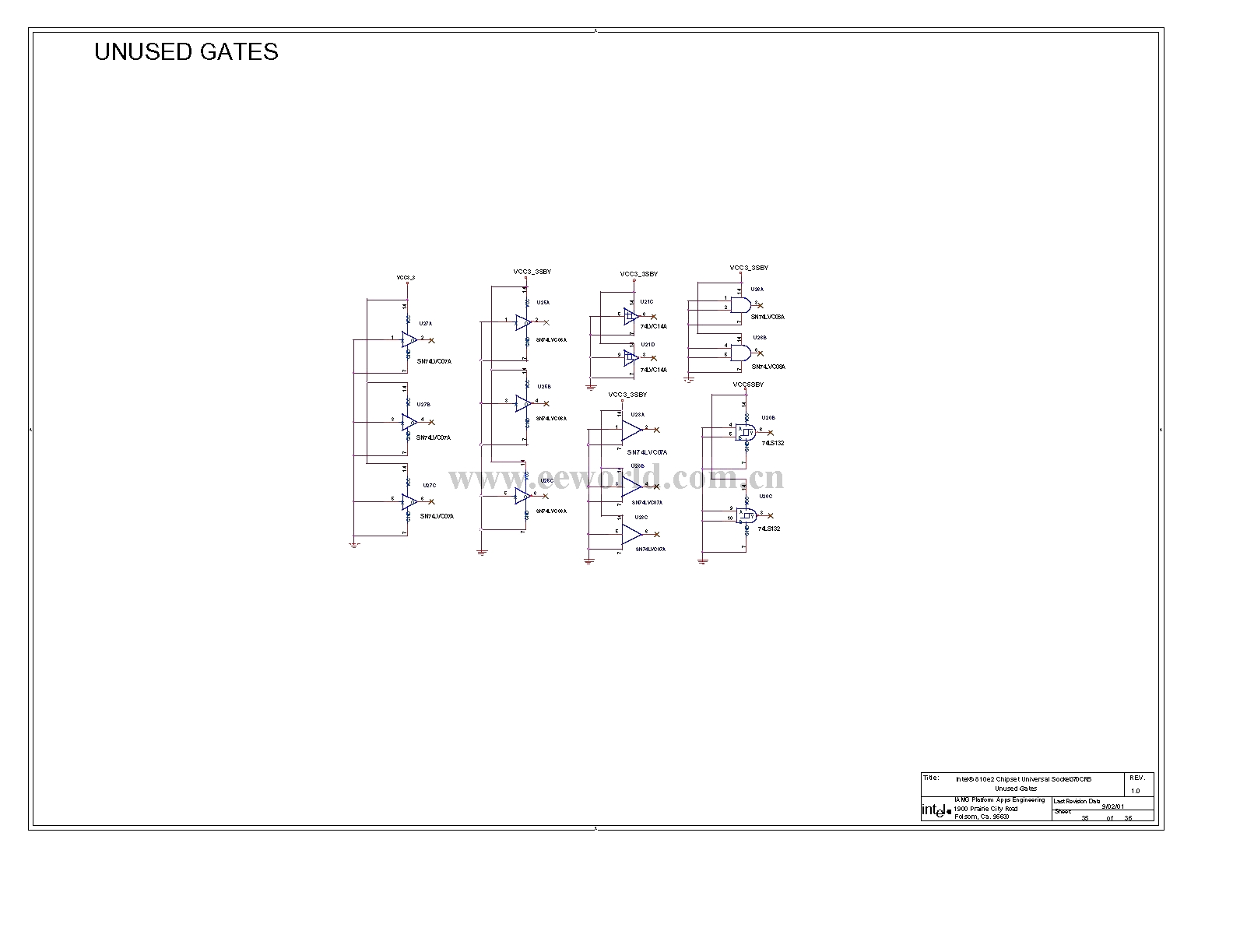
Task: Click VCC3_3SBY label above U21C
Action: click(x=639, y=274)
